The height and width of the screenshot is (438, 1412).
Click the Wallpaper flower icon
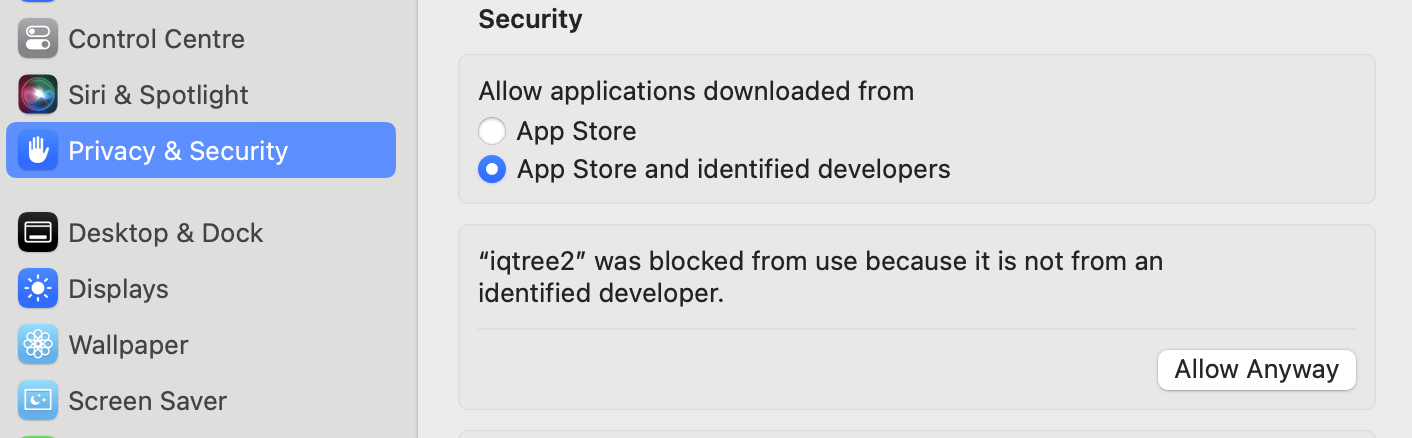pos(38,344)
